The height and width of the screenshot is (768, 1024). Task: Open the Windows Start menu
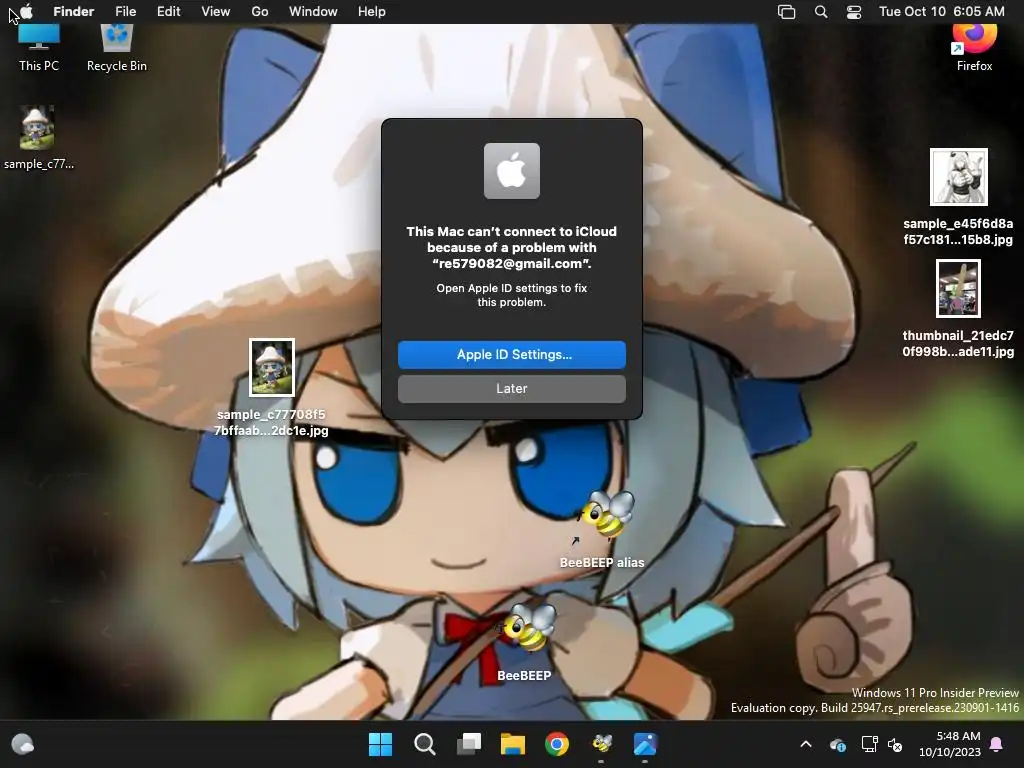(380, 744)
